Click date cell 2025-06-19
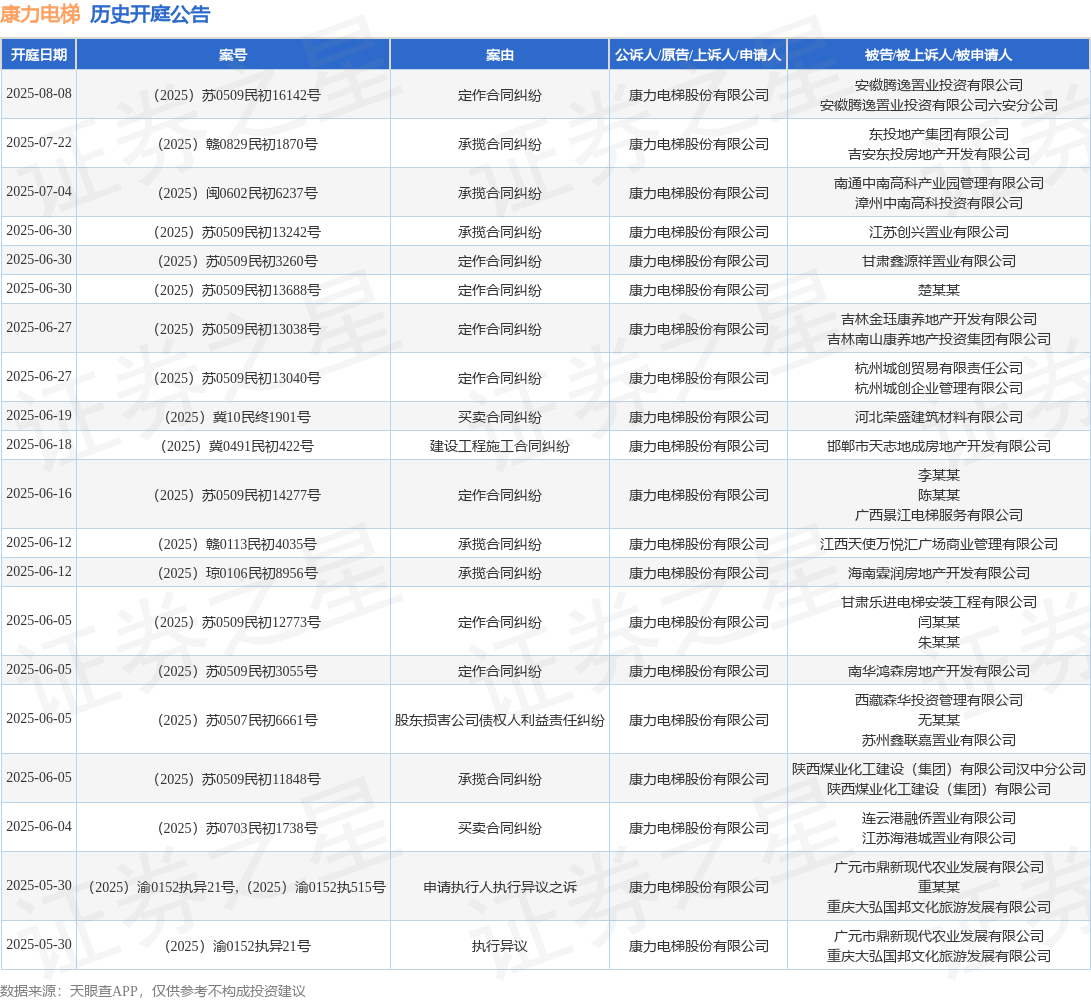 pyautogui.click(x=39, y=415)
